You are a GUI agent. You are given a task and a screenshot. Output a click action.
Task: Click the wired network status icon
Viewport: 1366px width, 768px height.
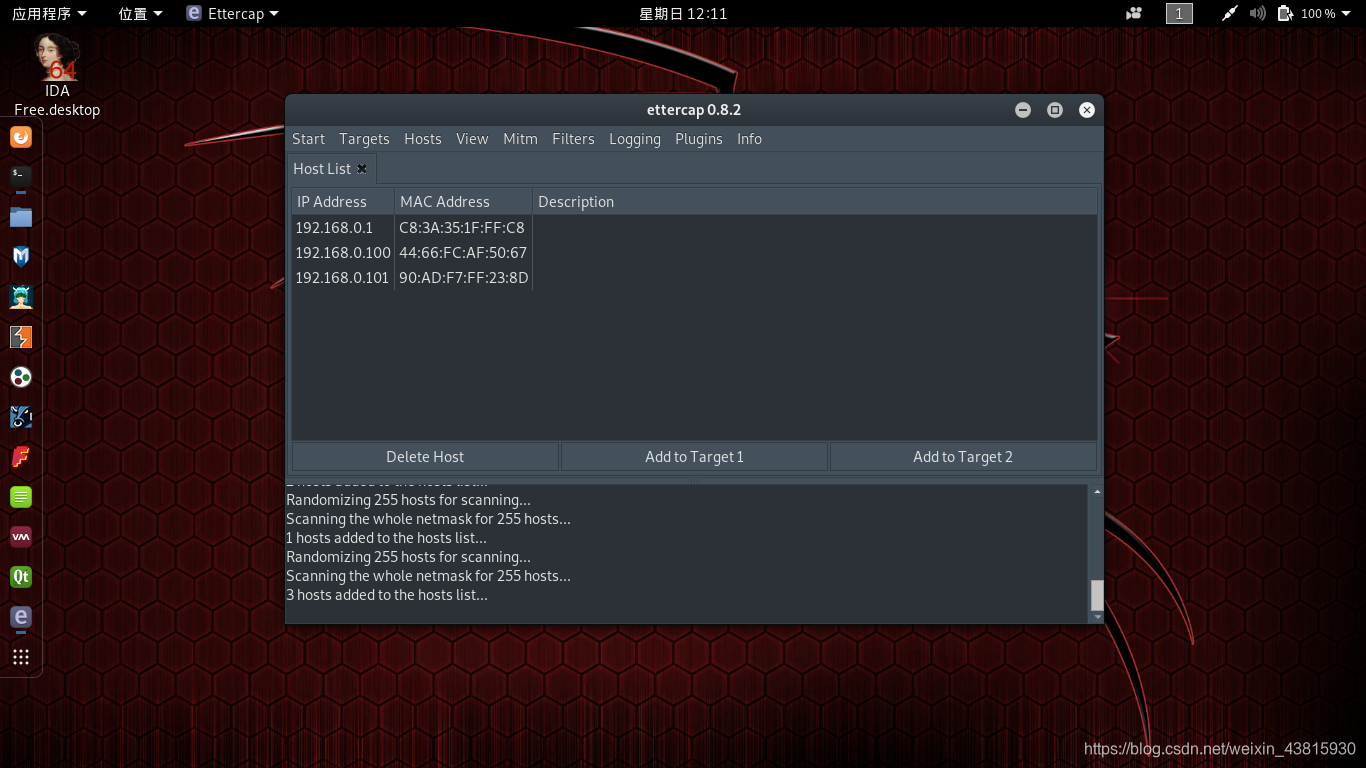[1230, 13]
